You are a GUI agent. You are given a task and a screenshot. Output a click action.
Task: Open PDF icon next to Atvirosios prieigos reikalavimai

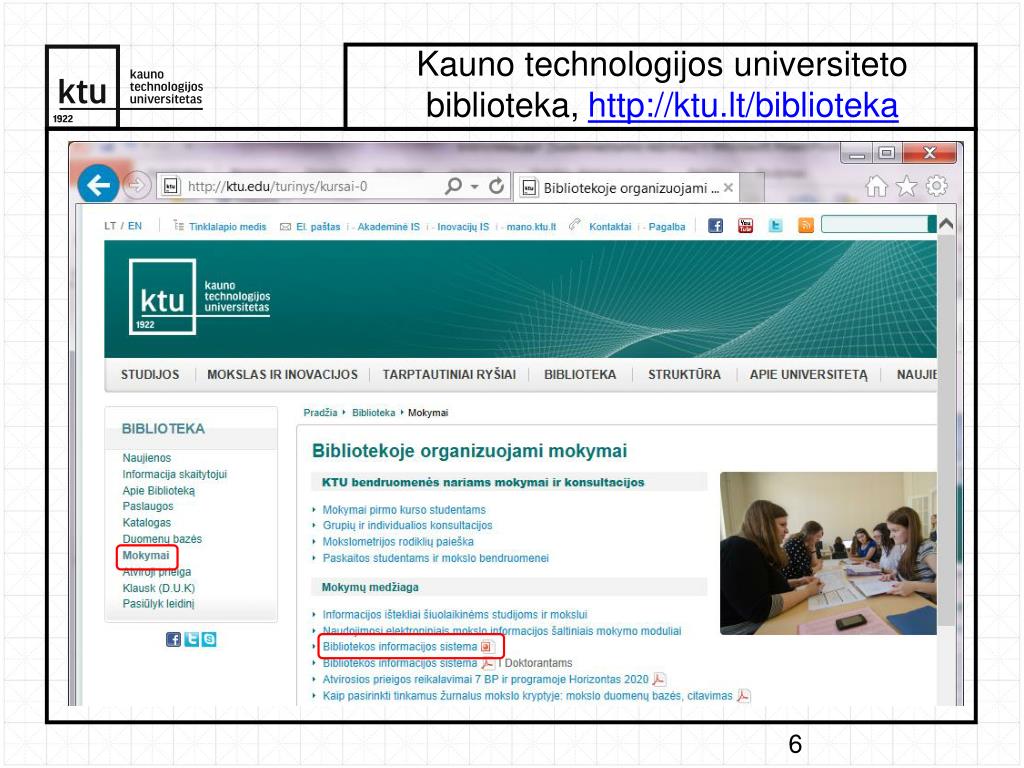[x=659, y=680]
